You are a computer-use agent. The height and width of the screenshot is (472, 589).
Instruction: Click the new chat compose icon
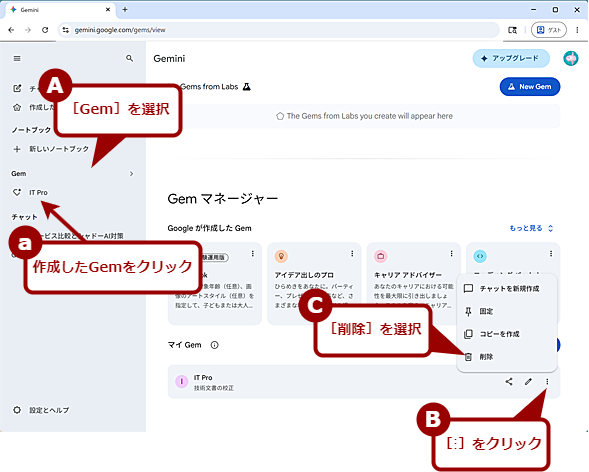click(17, 88)
